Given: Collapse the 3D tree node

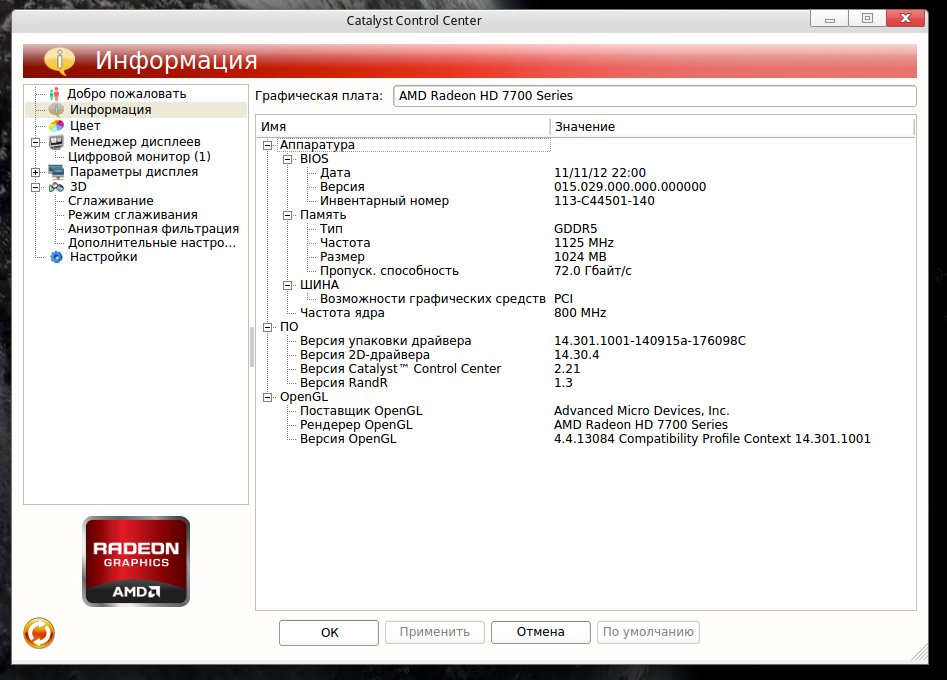Looking at the screenshot, I should pos(36,187).
